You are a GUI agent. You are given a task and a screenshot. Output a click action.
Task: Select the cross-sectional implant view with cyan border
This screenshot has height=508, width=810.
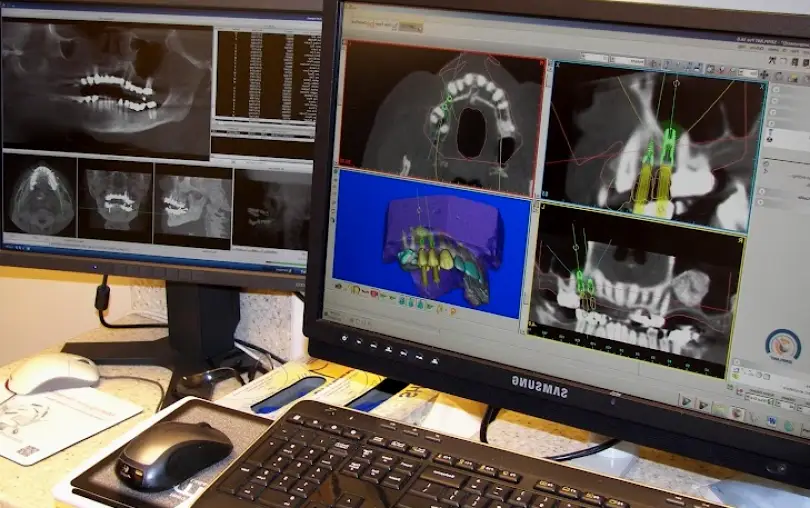(655, 145)
